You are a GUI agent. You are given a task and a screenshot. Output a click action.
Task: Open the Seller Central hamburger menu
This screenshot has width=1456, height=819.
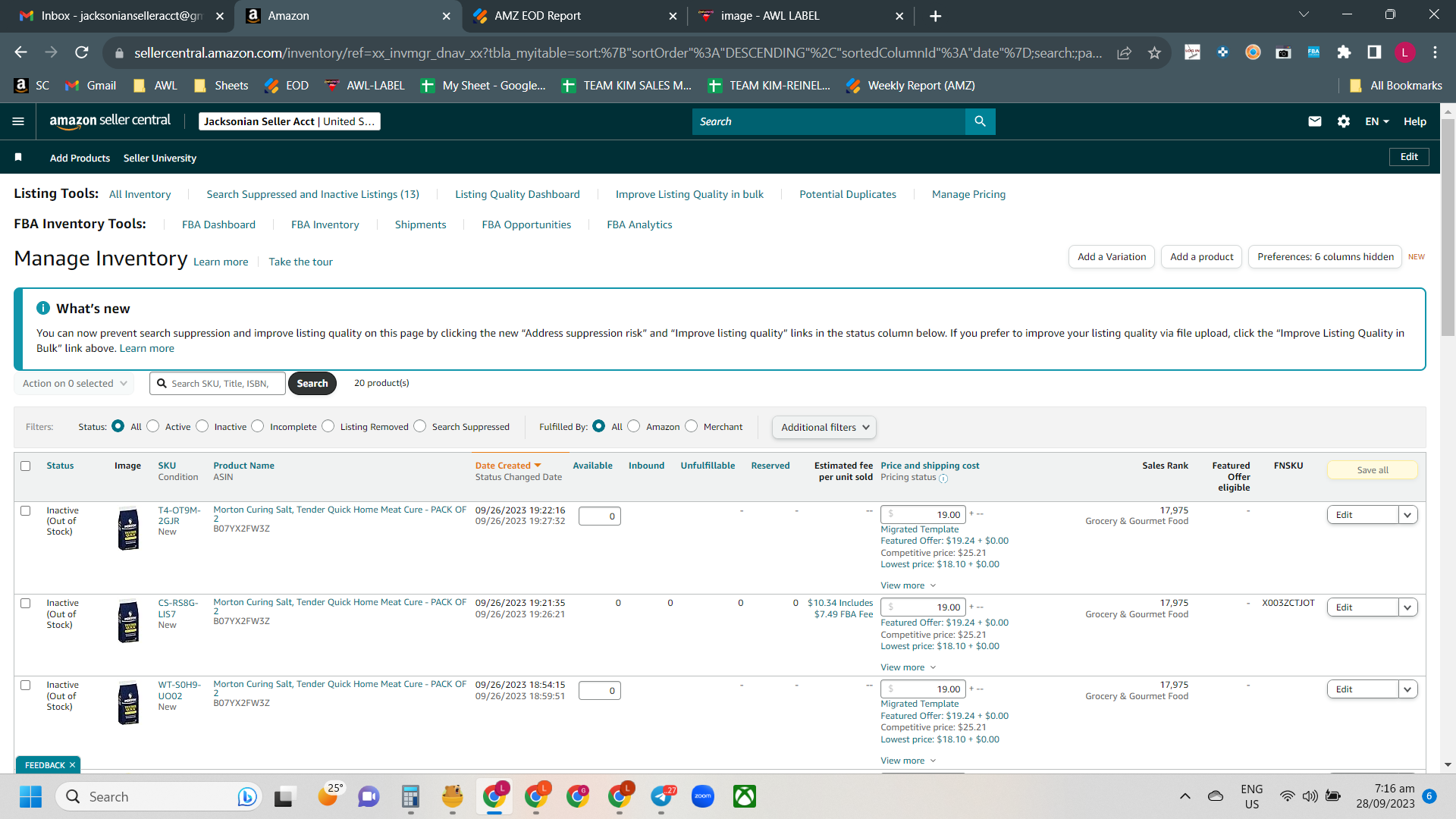pos(18,121)
